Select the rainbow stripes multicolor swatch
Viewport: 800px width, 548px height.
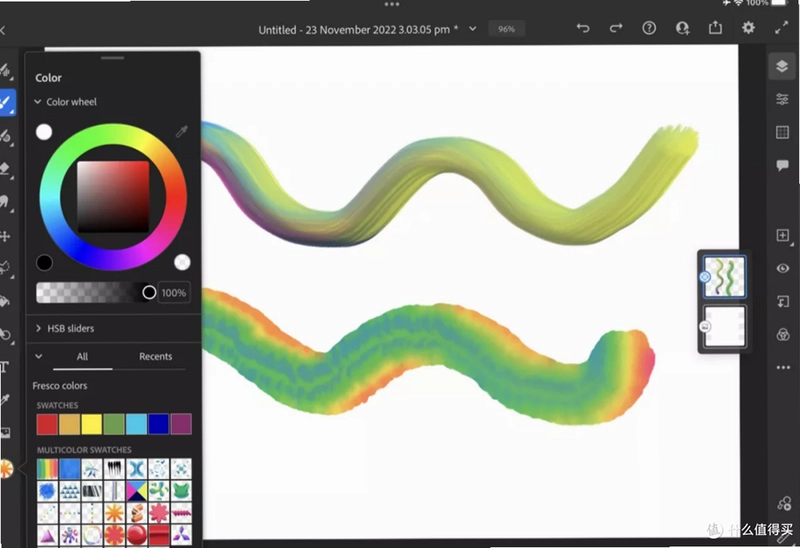[x=47, y=469]
